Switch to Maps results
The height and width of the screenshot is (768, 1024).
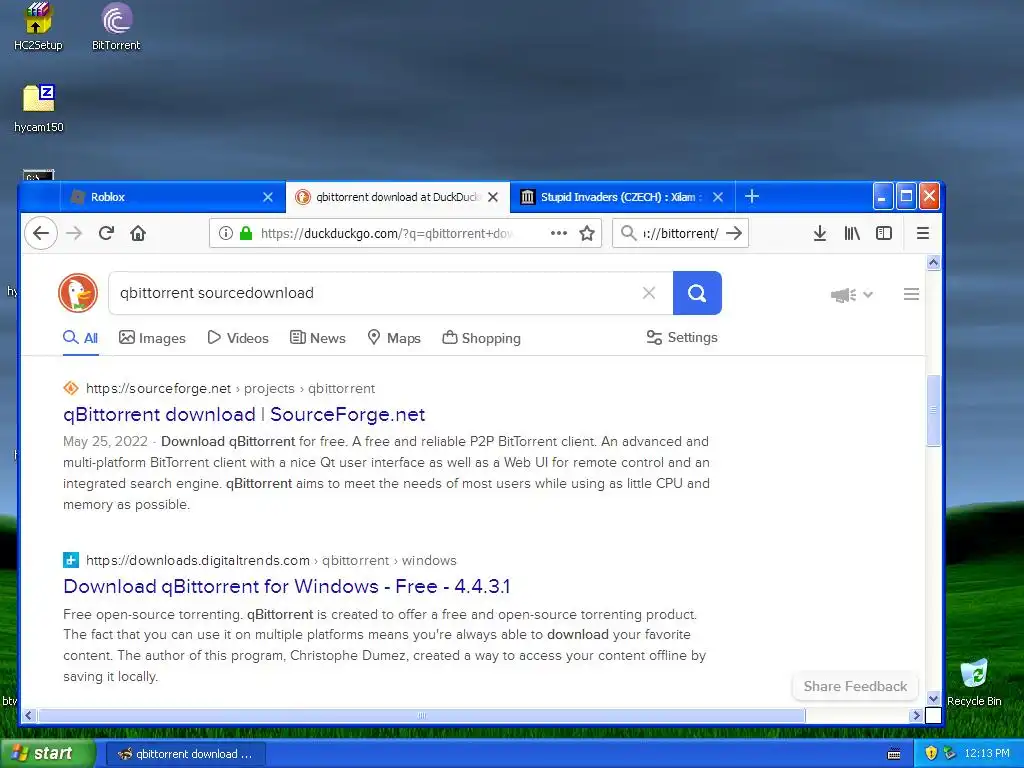(x=394, y=338)
